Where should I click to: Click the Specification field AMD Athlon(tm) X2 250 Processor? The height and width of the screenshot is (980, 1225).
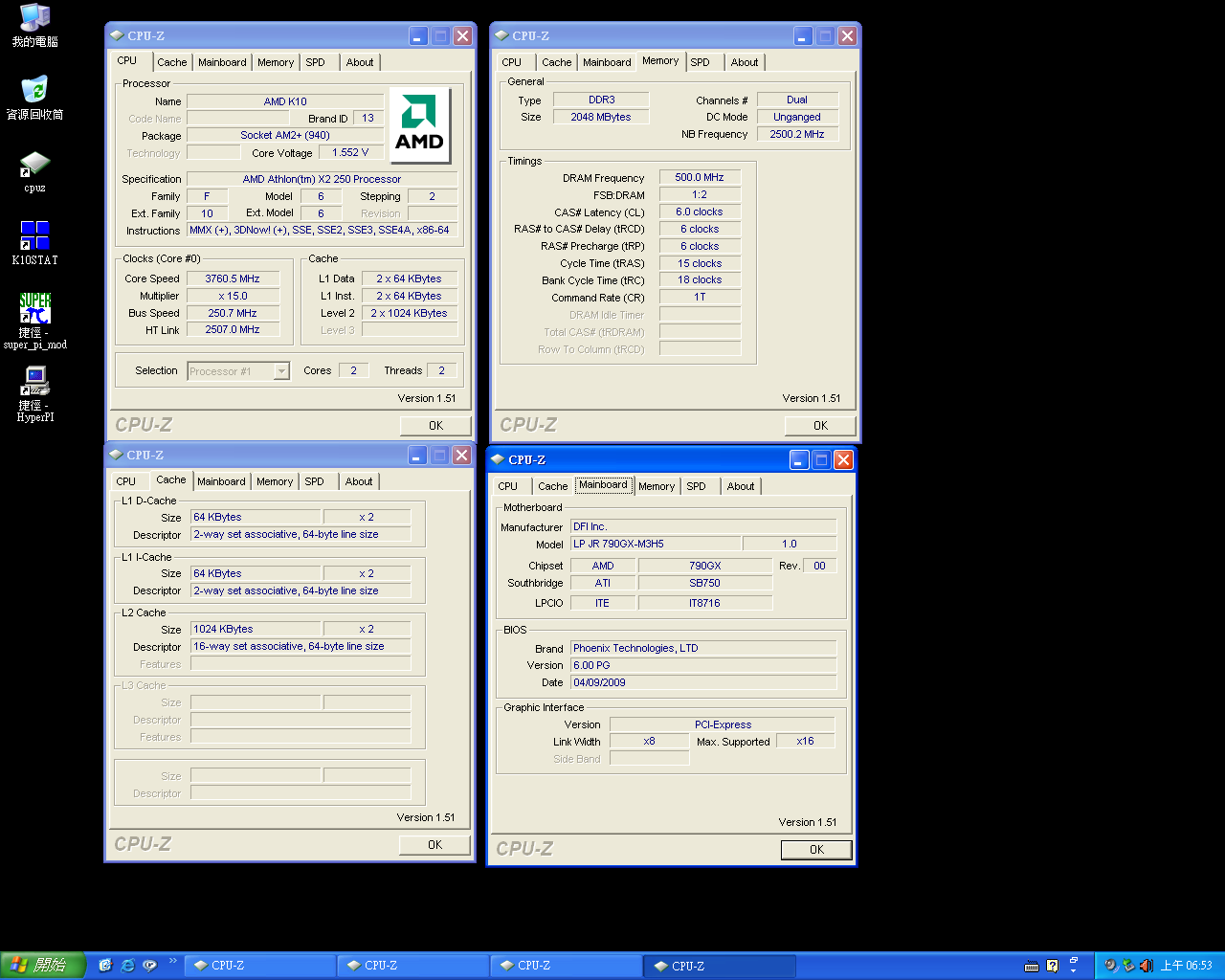point(322,179)
